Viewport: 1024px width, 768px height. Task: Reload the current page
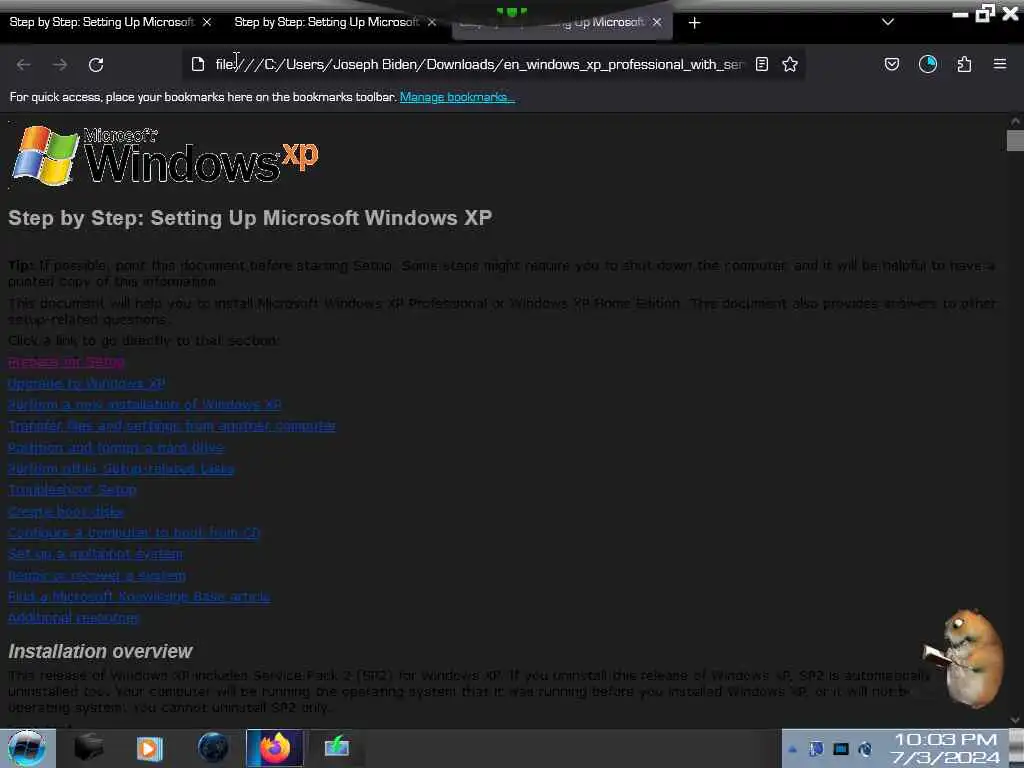tap(96, 65)
